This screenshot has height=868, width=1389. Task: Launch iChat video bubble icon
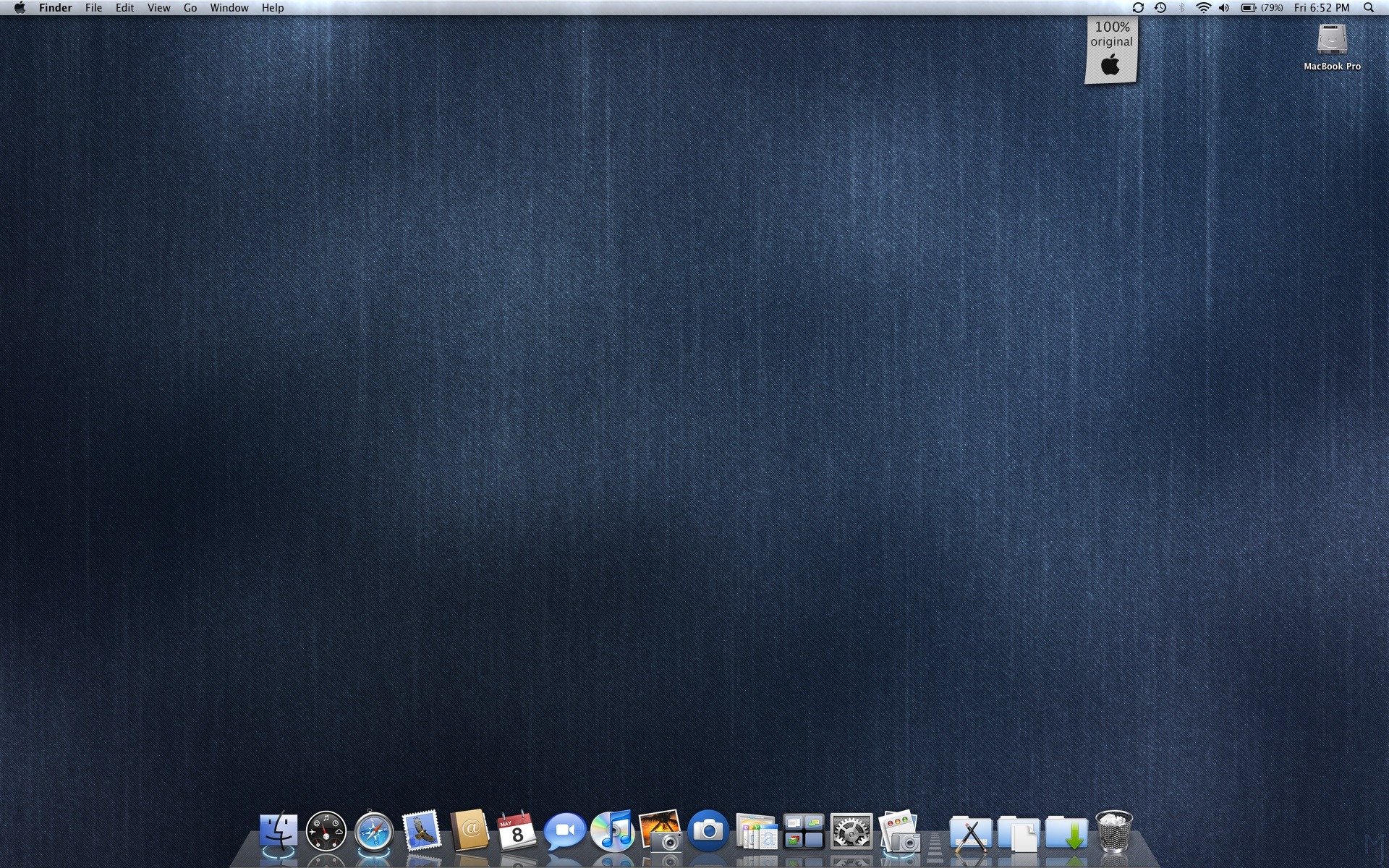tap(565, 832)
